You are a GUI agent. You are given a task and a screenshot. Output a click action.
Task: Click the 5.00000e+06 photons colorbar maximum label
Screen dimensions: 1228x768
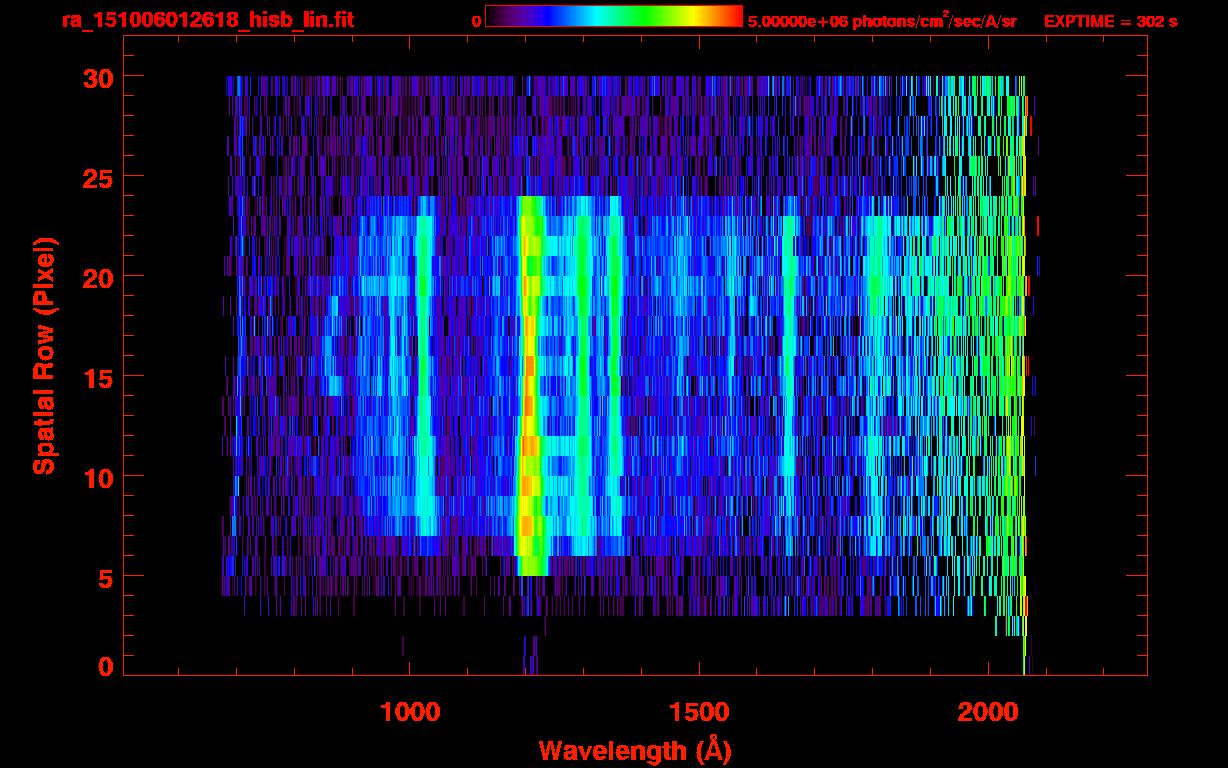tap(882, 21)
